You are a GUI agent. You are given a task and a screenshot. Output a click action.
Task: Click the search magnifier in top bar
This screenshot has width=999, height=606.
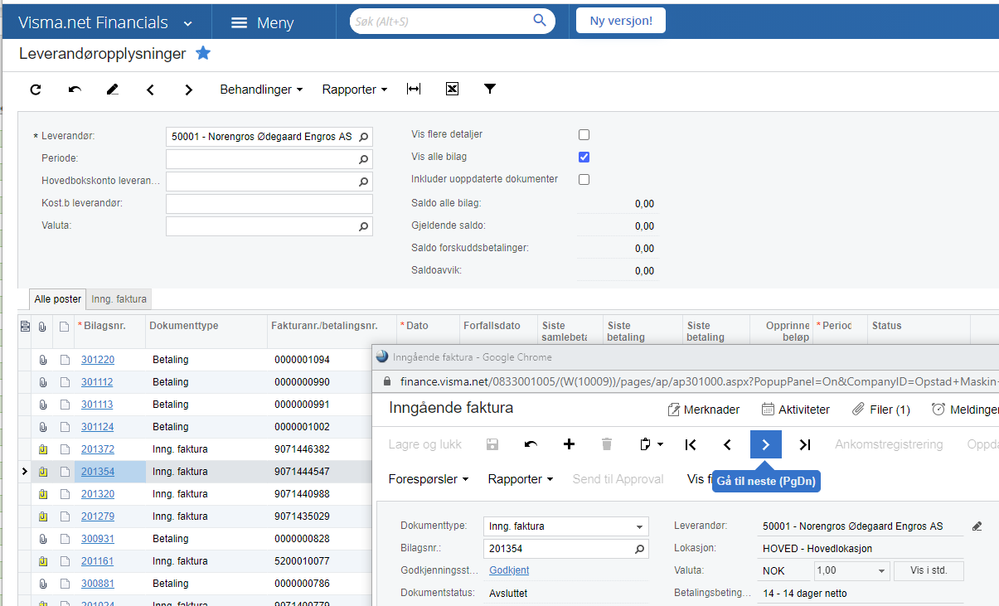click(539, 20)
